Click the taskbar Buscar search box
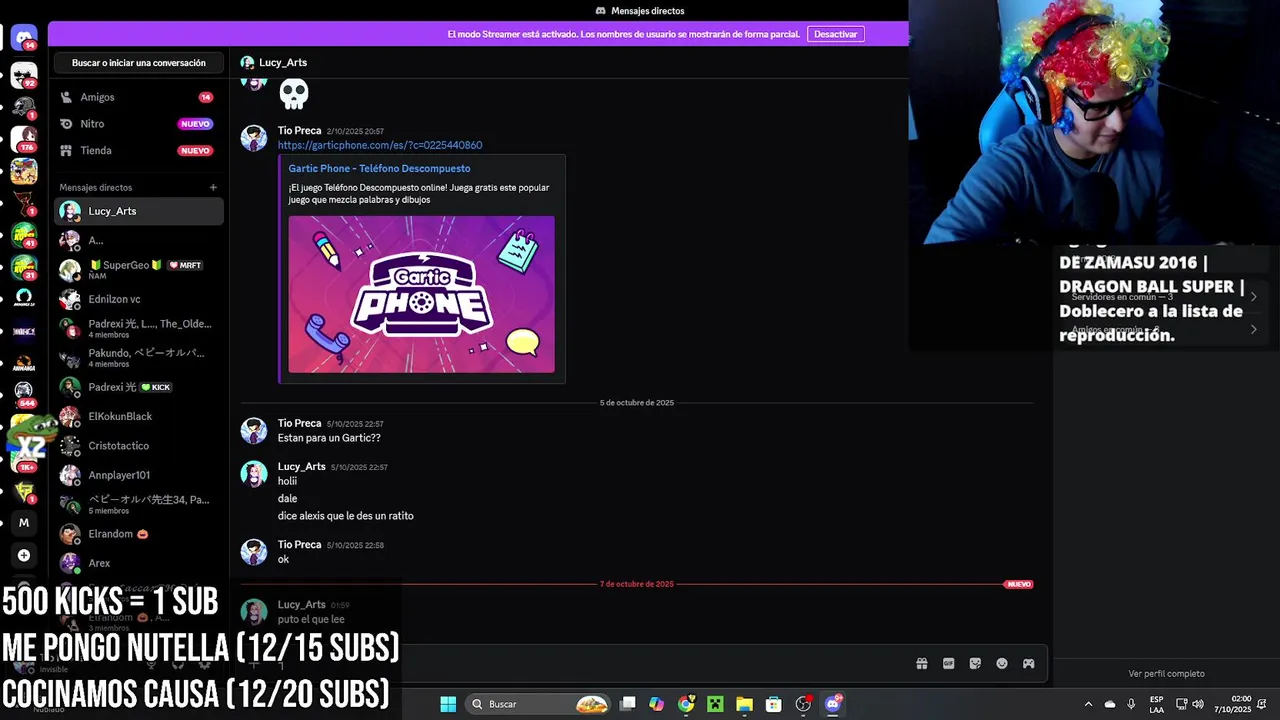1280x720 pixels. tap(539, 704)
